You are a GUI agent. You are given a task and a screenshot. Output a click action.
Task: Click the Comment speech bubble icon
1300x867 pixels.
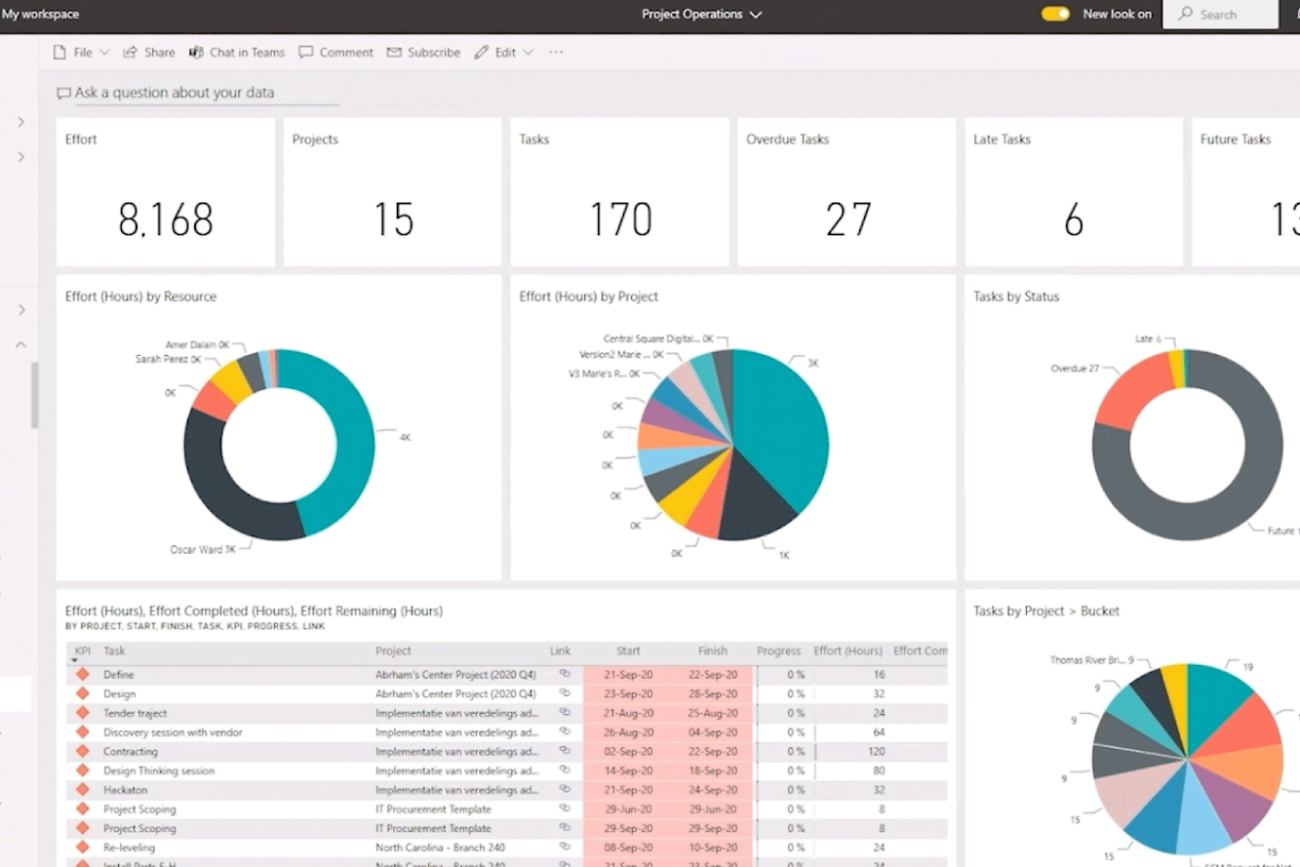pos(306,52)
